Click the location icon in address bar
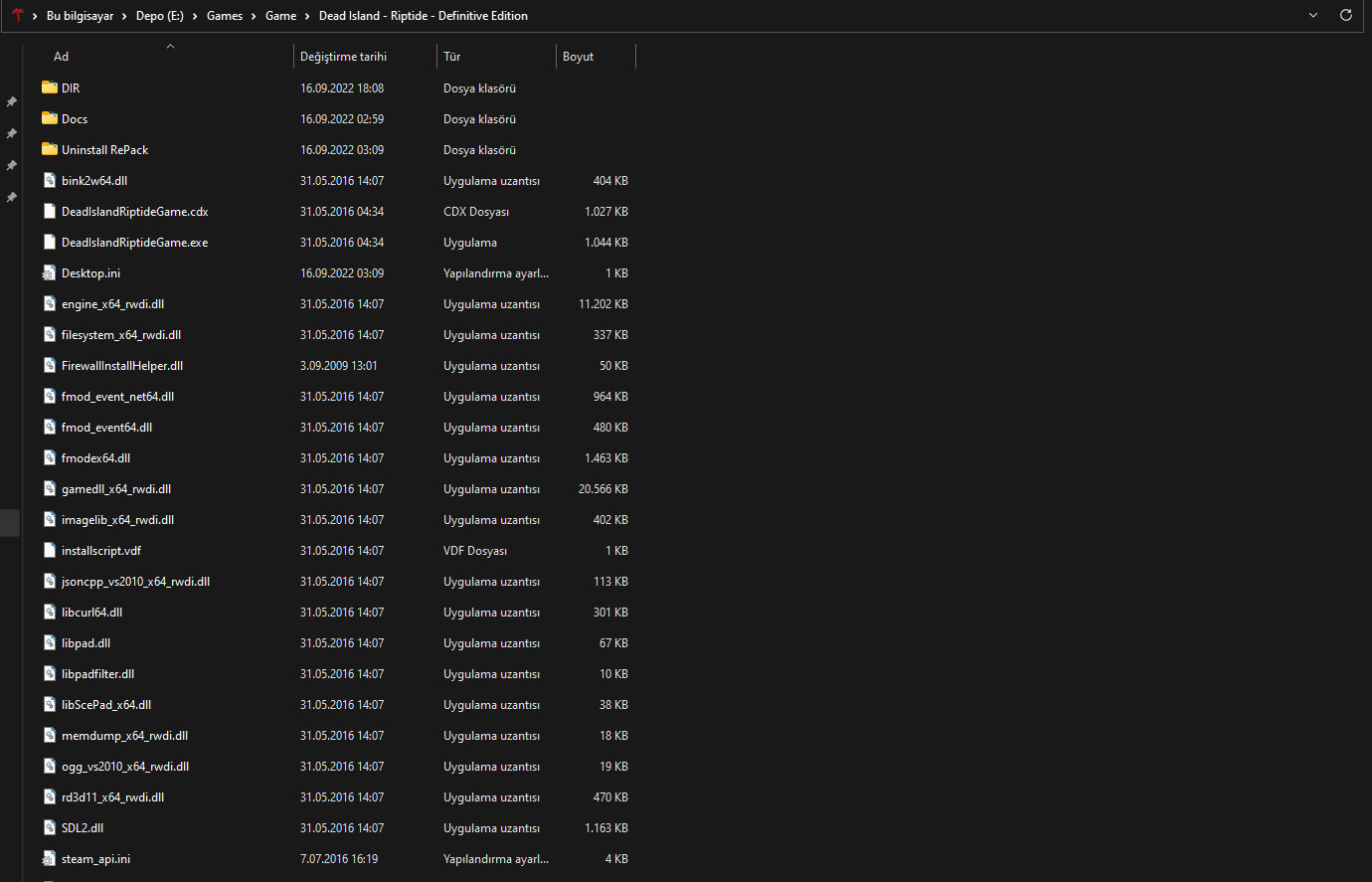This screenshot has height=882, width=1372. [x=17, y=15]
